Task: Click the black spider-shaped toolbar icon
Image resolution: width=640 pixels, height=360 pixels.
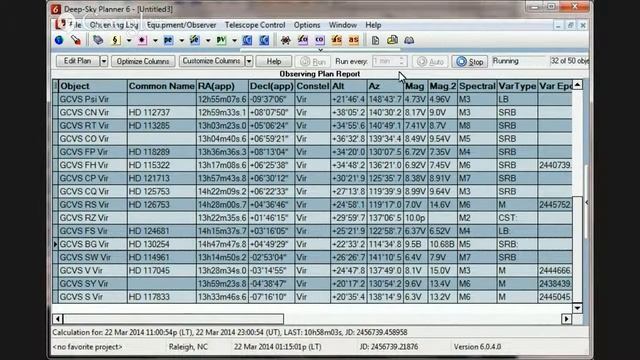Action: pos(286,40)
